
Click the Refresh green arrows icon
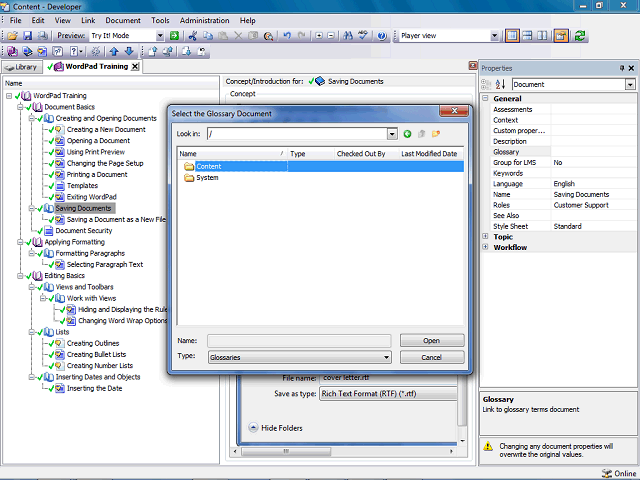click(x=580, y=36)
